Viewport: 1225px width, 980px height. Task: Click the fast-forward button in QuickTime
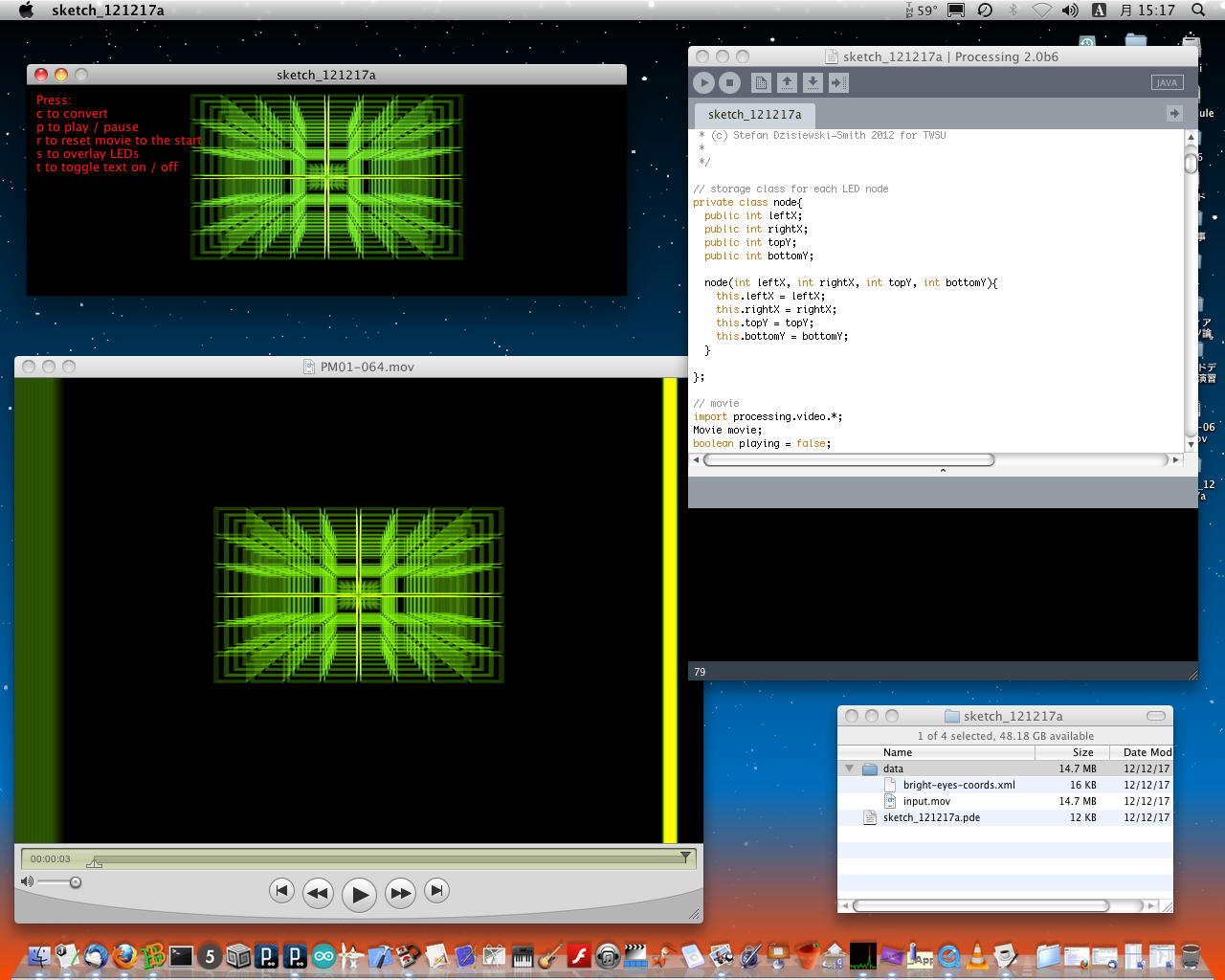[400, 893]
